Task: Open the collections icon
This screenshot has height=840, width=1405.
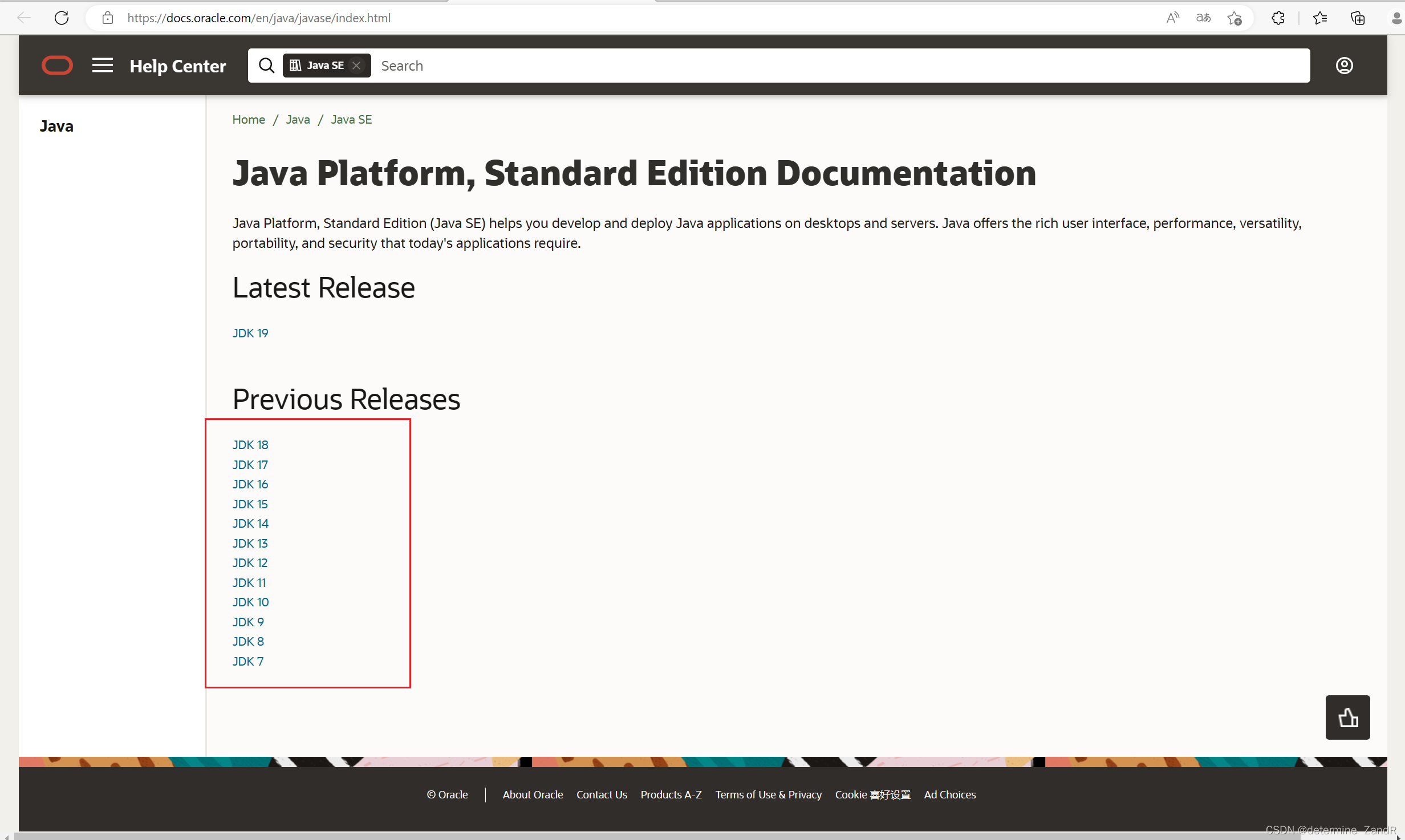Action: 1358,18
